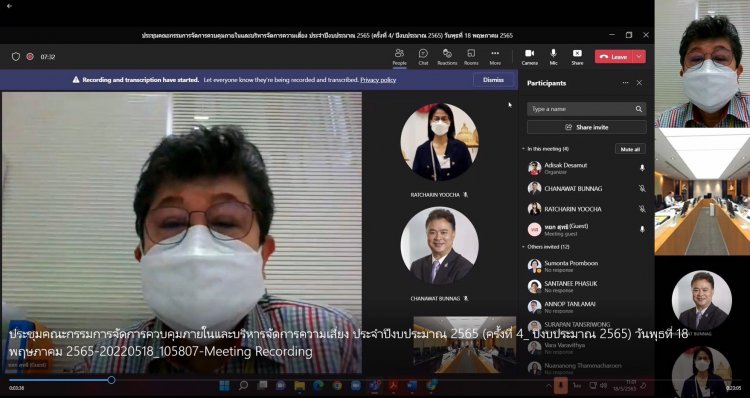Click the main speaker video feed
The width and height of the screenshot is (750, 398).
(x=182, y=232)
